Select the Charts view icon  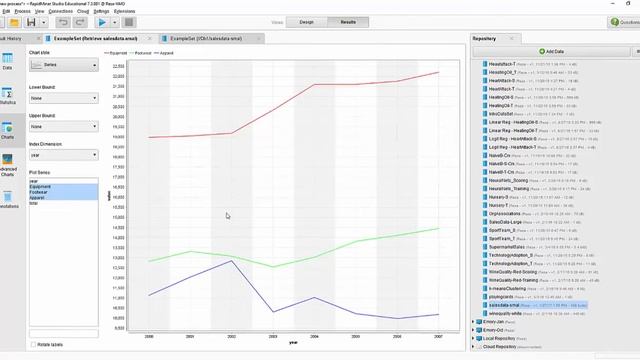pos(7,127)
